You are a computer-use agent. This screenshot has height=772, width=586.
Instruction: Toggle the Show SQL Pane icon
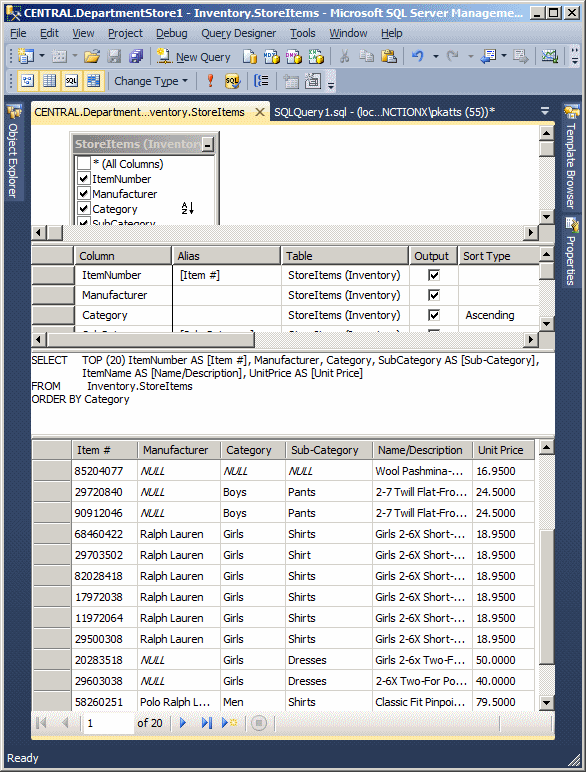71,81
